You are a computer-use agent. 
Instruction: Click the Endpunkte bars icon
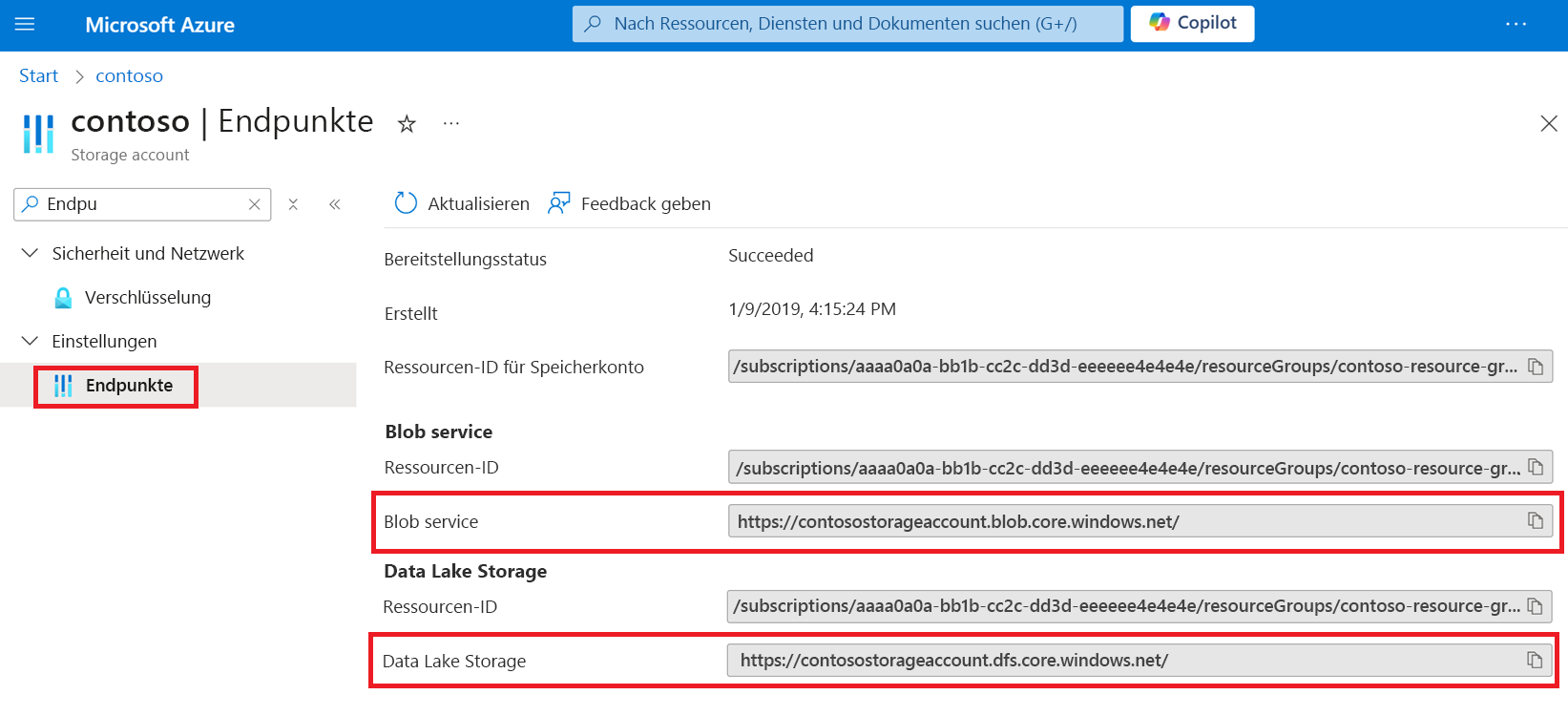(63, 386)
